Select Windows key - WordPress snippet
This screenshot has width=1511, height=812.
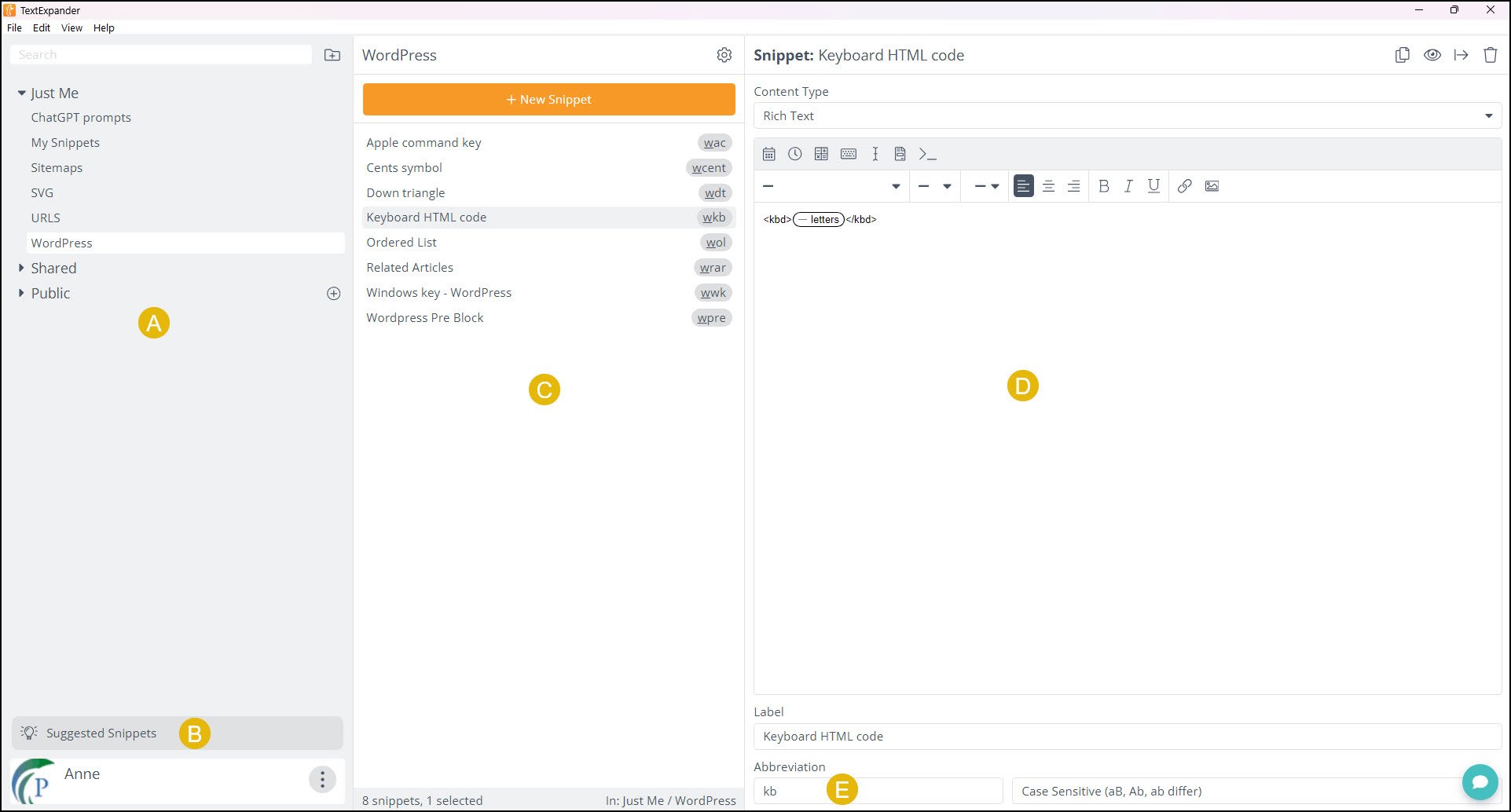548,293
